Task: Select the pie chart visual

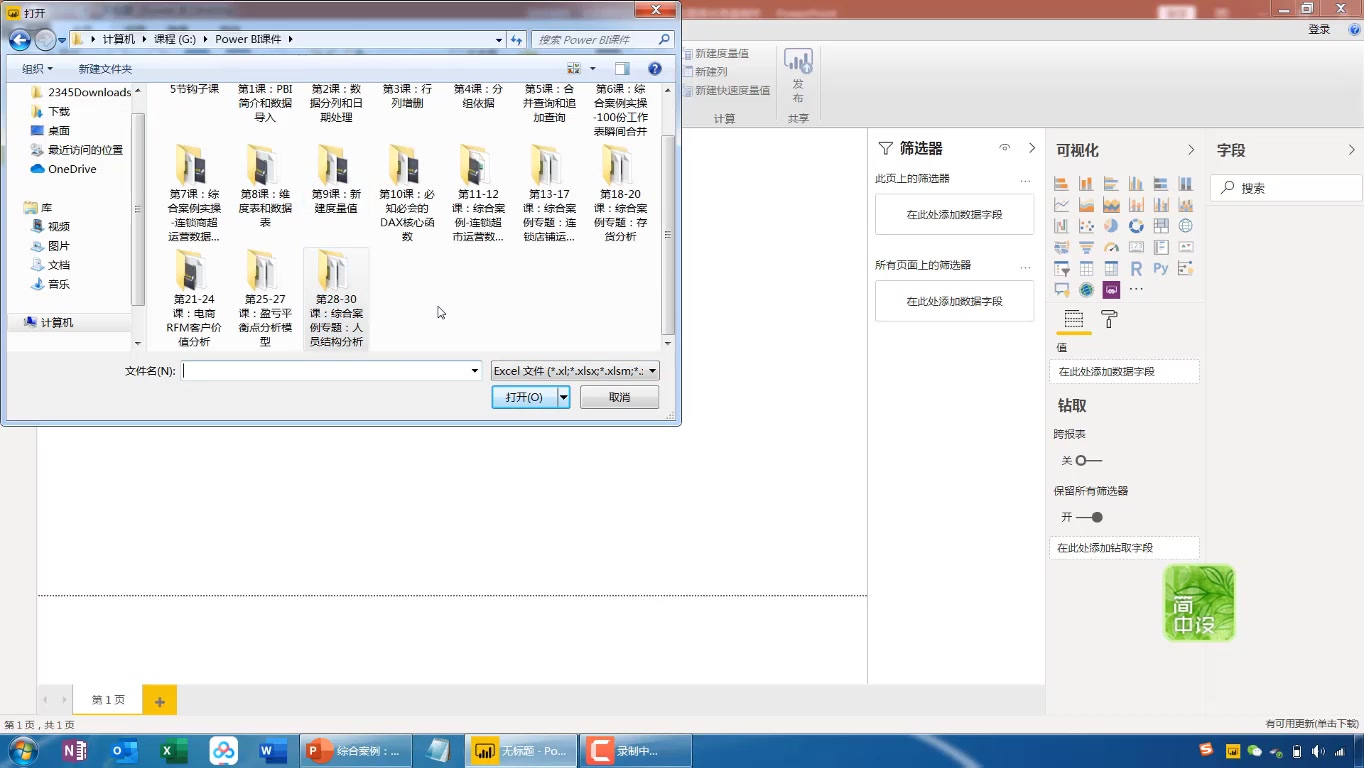Action: click(x=1111, y=226)
